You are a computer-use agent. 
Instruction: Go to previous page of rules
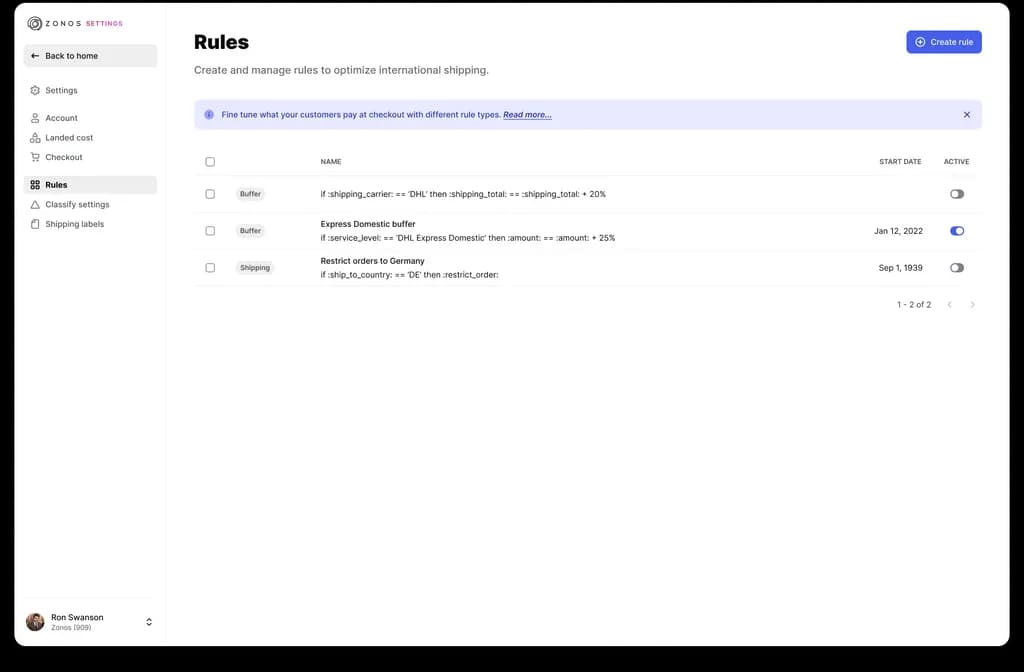[949, 304]
